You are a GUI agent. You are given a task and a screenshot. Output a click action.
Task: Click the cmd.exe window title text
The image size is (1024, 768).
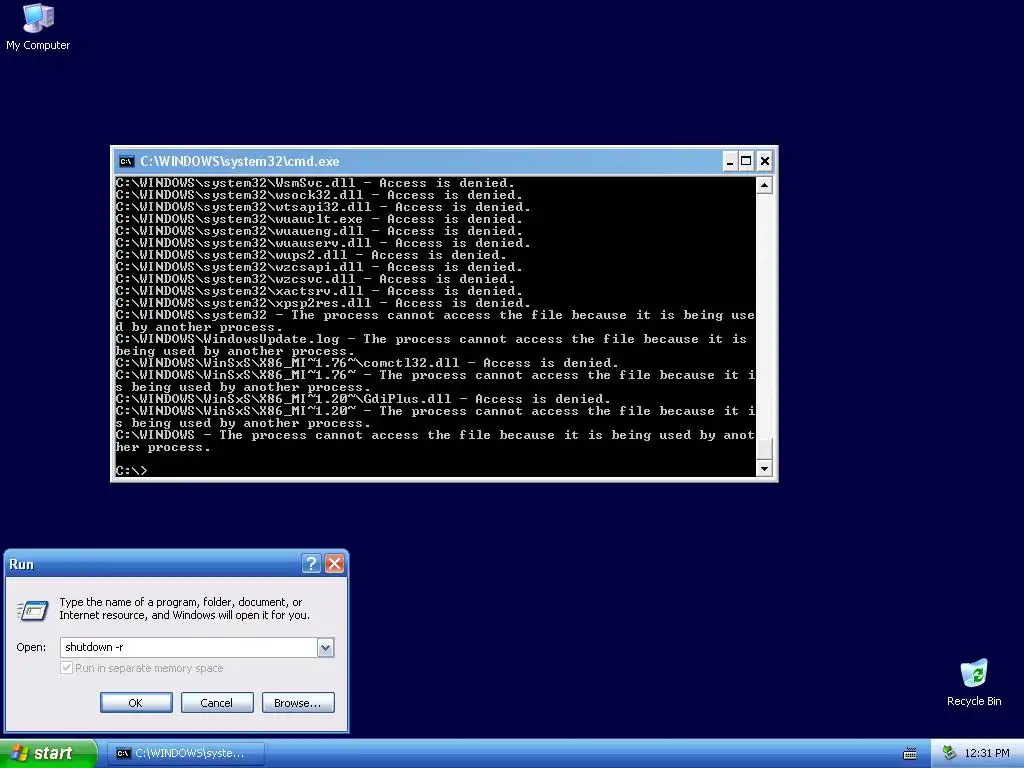(x=240, y=161)
